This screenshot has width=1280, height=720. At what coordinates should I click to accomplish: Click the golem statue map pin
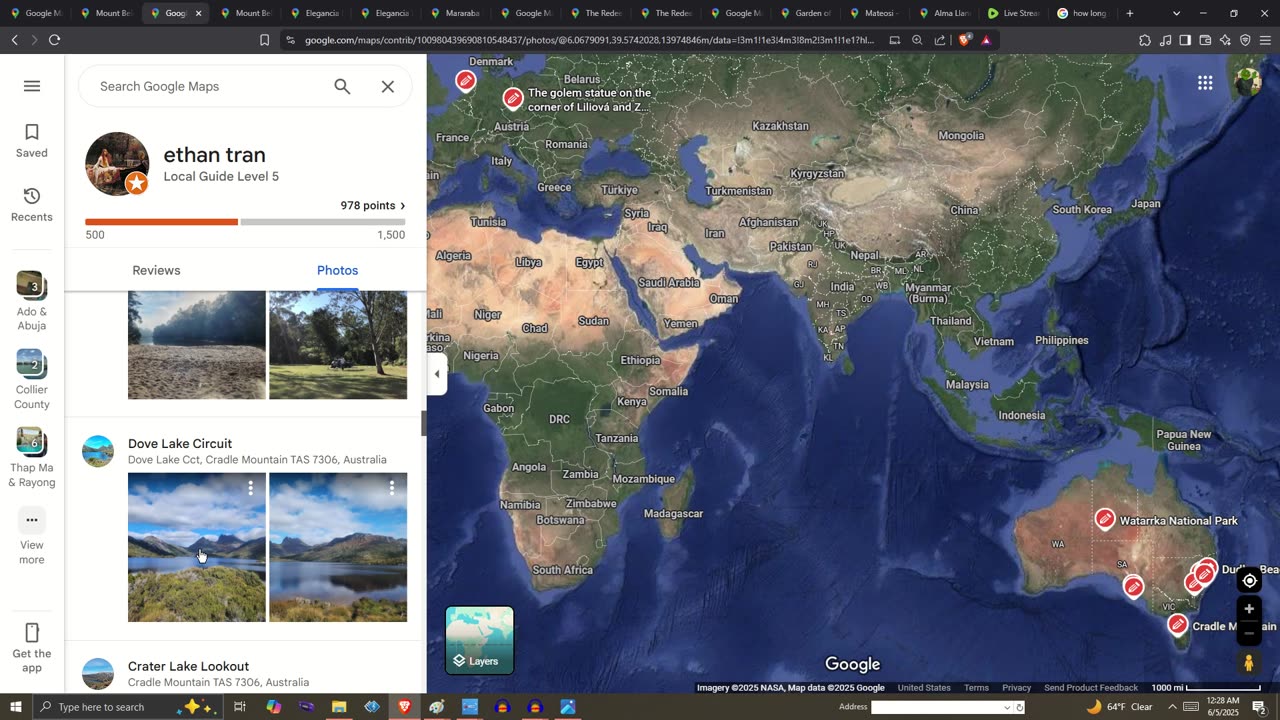(x=513, y=98)
